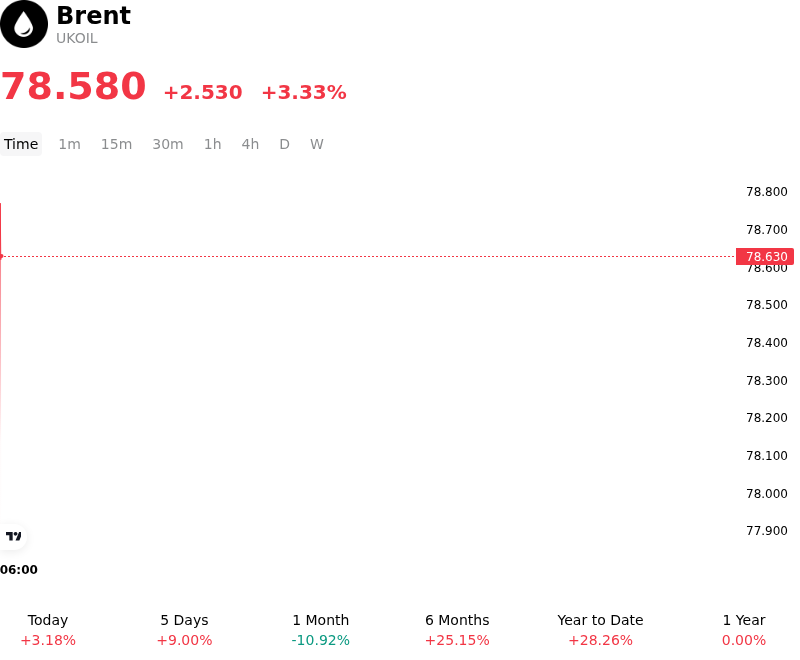Show the 1 Year performance range
This screenshot has width=800, height=660.
tap(744, 630)
